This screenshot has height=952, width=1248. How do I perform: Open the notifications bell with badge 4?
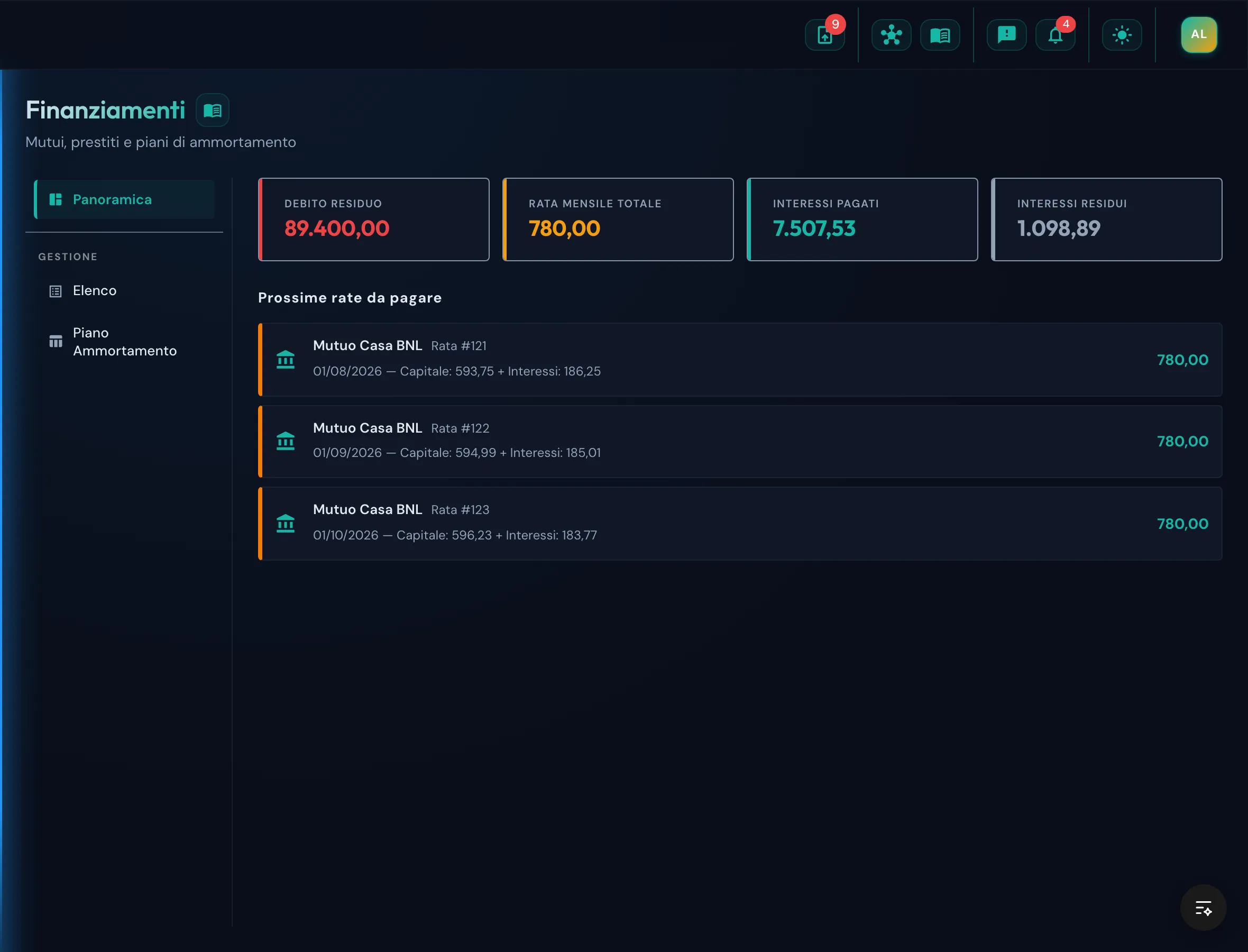[1055, 35]
